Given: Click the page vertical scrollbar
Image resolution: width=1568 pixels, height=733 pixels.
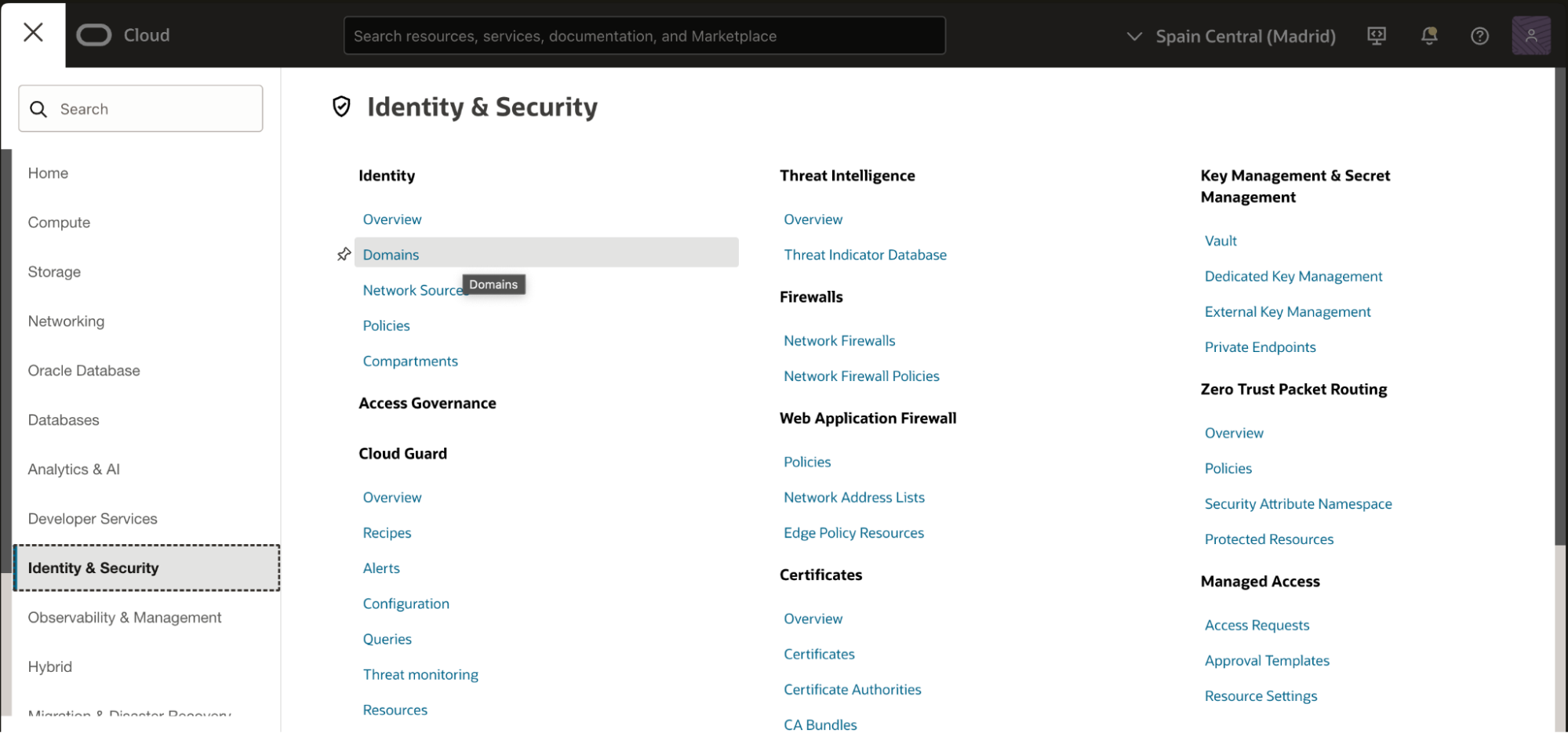Looking at the screenshot, I should pyautogui.click(x=1561, y=307).
